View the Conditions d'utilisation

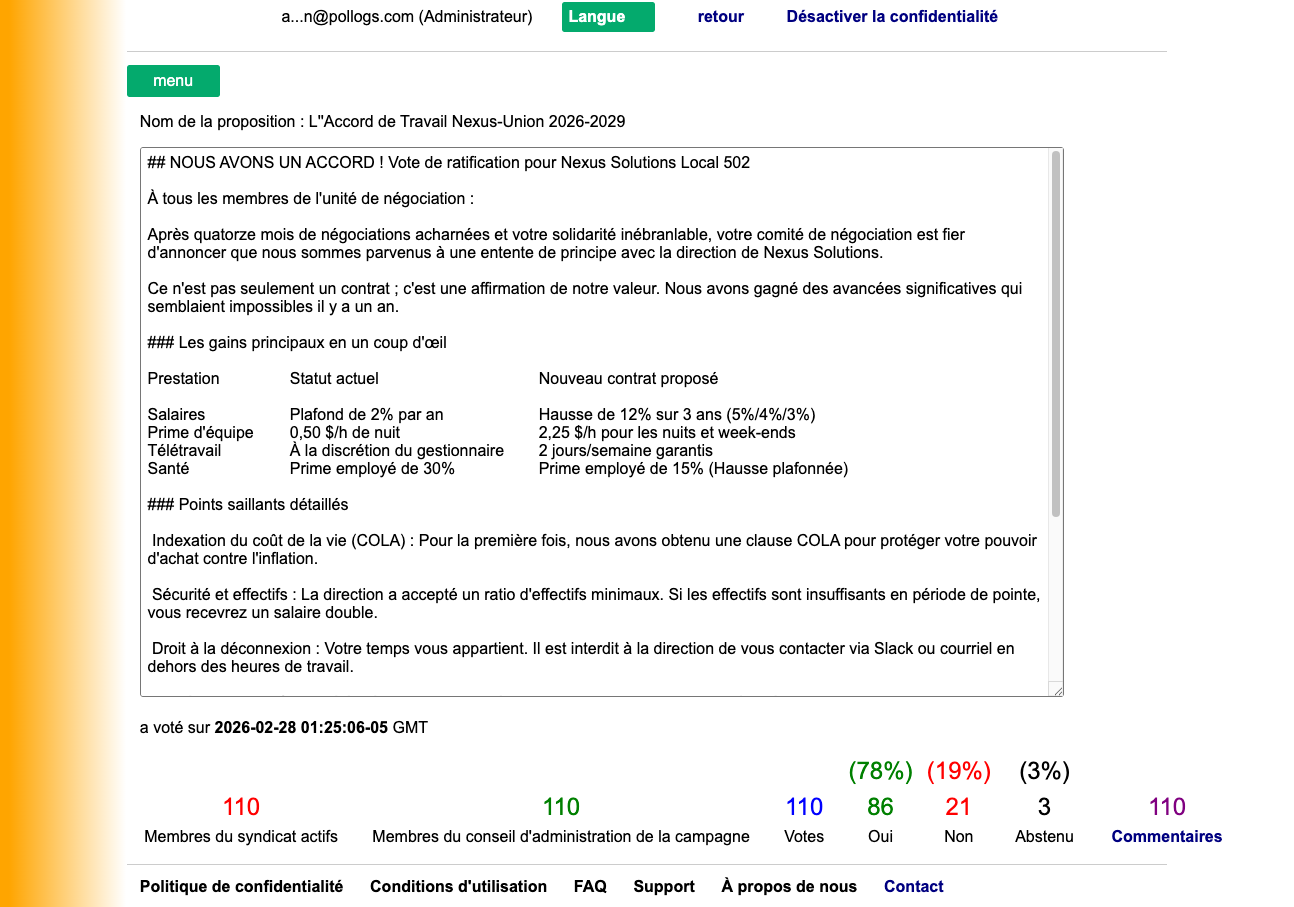click(x=458, y=886)
